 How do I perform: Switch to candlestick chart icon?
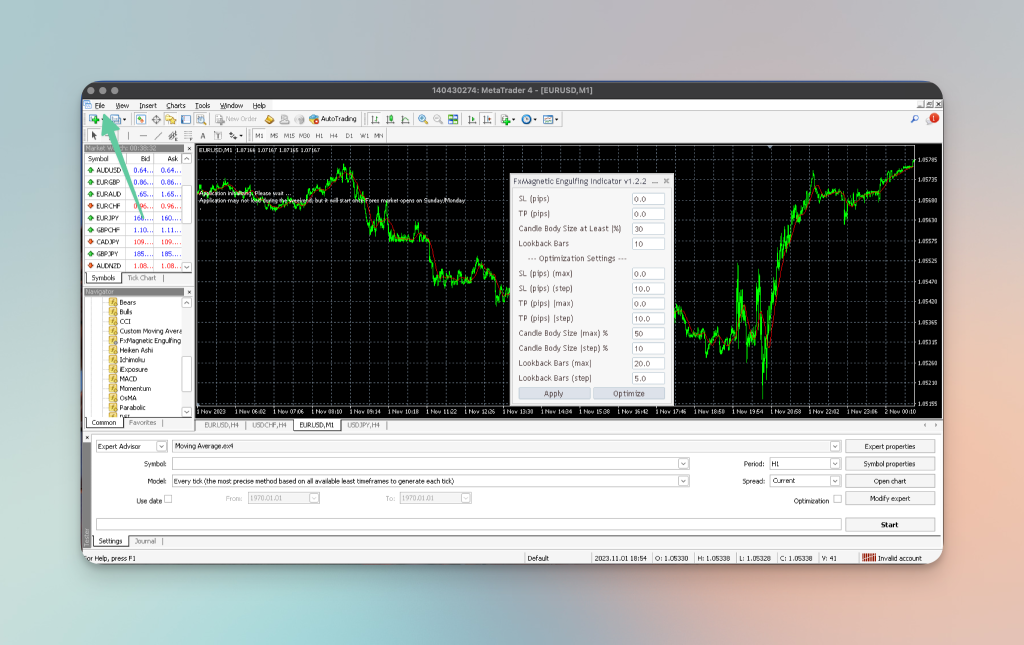(390, 119)
